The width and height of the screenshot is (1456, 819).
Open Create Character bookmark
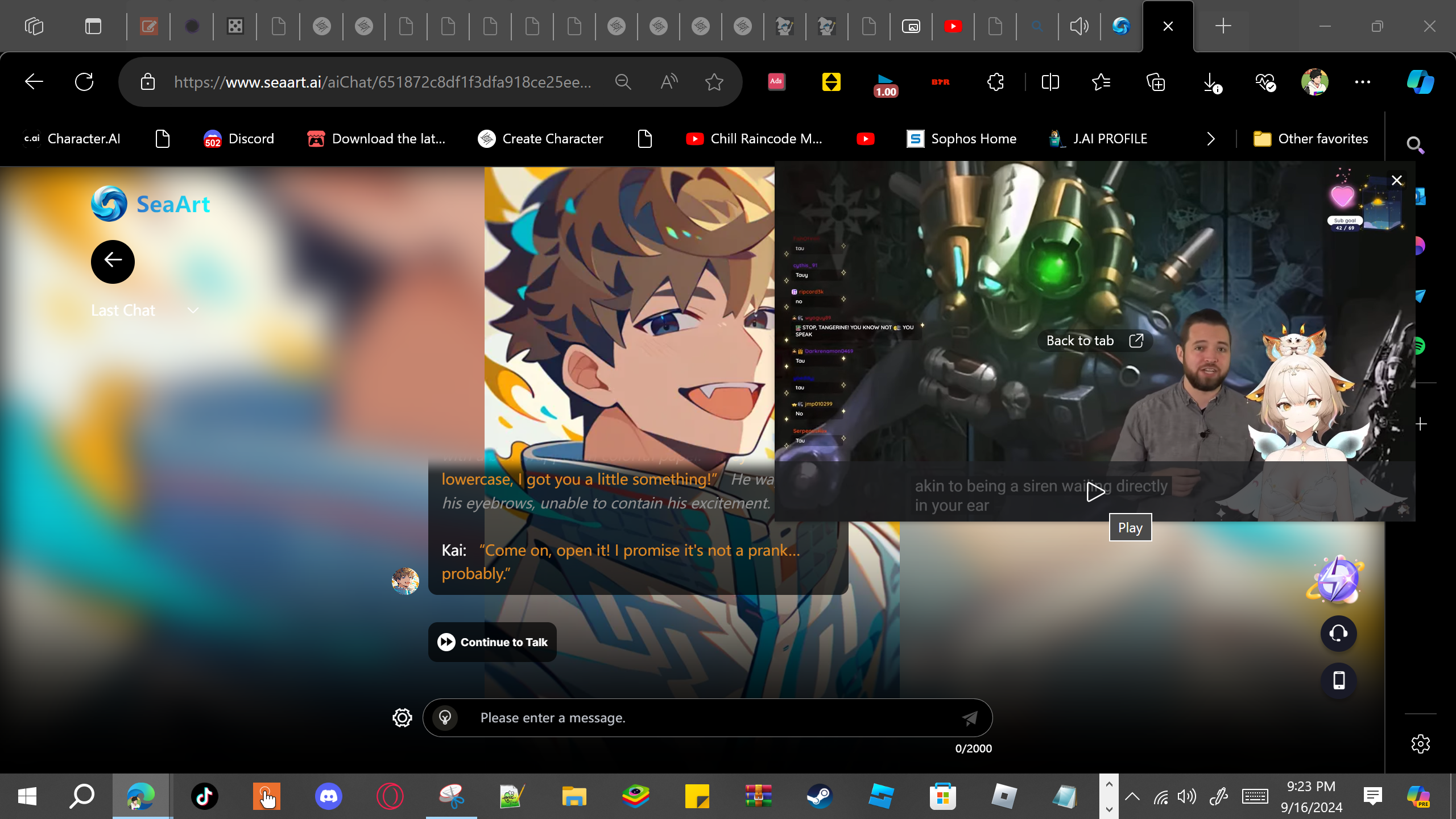click(541, 139)
